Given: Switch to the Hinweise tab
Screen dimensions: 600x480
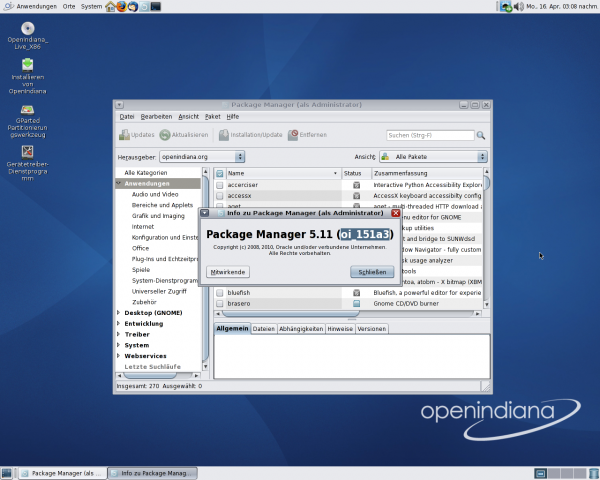Looking at the screenshot, I should pos(340,329).
